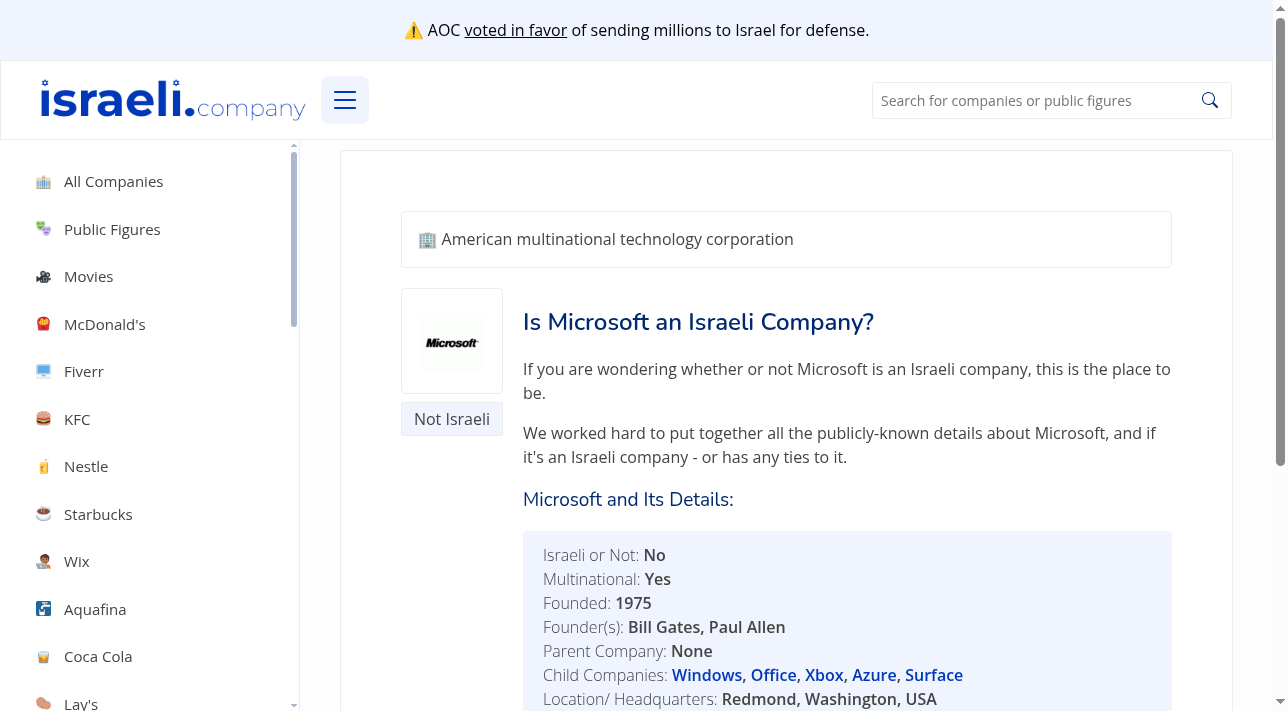Open the Windows child company link

[x=707, y=675]
